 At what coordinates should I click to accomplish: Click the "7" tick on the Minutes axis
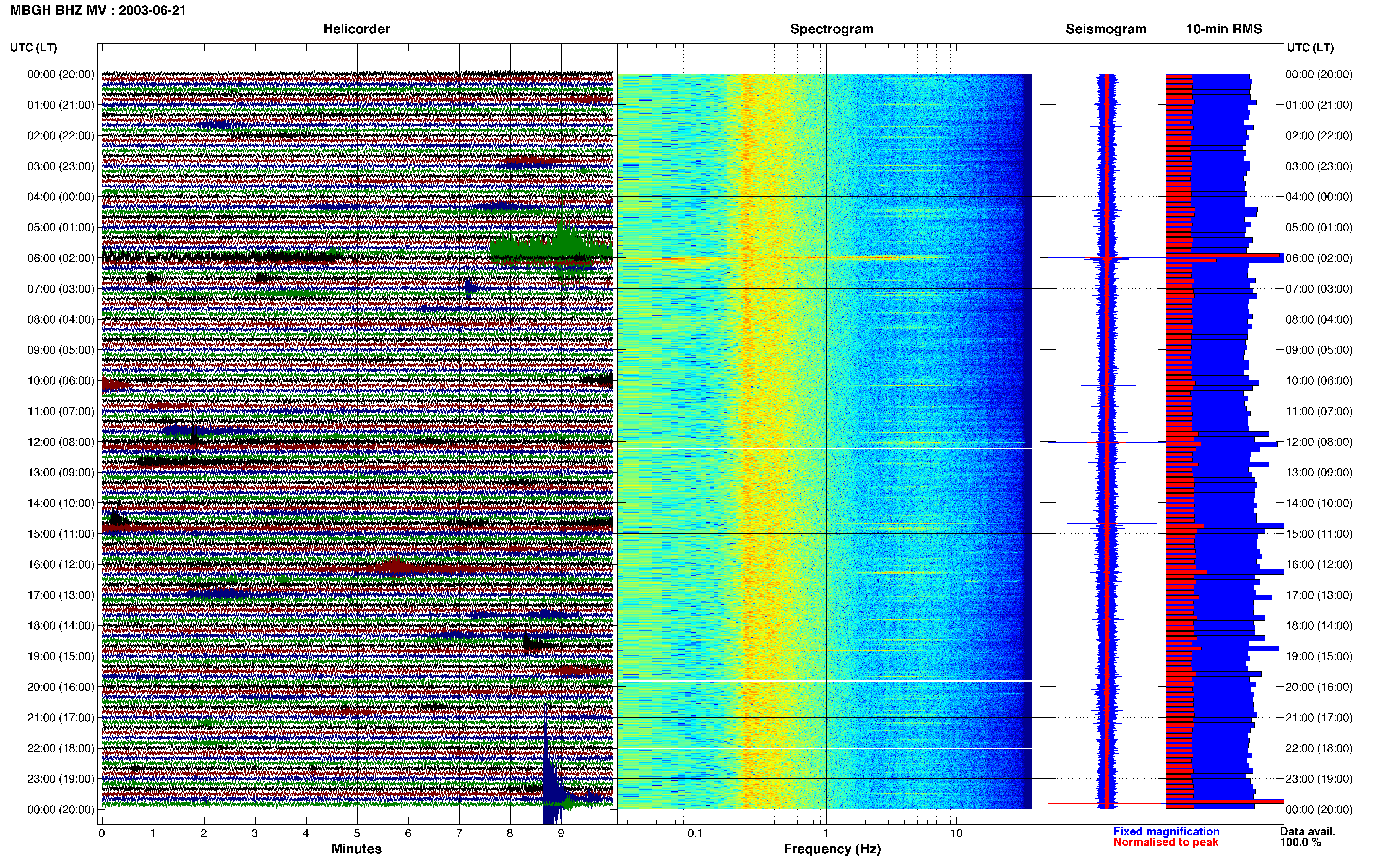click(459, 833)
